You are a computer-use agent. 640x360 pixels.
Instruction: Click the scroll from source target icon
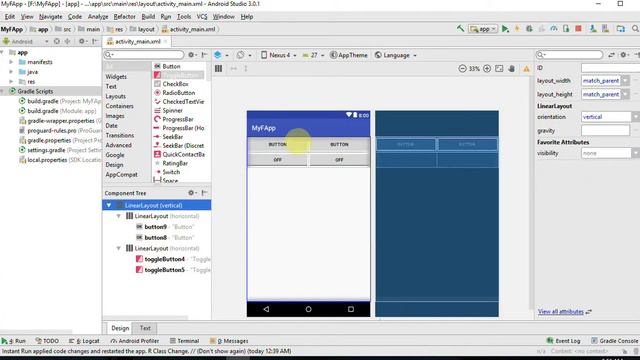(57, 41)
